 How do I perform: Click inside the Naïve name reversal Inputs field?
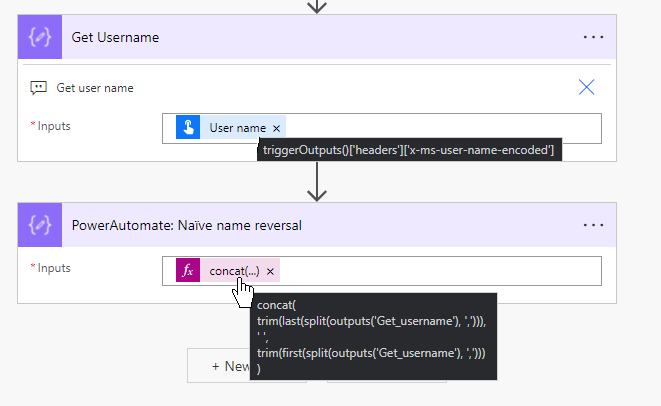coord(382,271)
